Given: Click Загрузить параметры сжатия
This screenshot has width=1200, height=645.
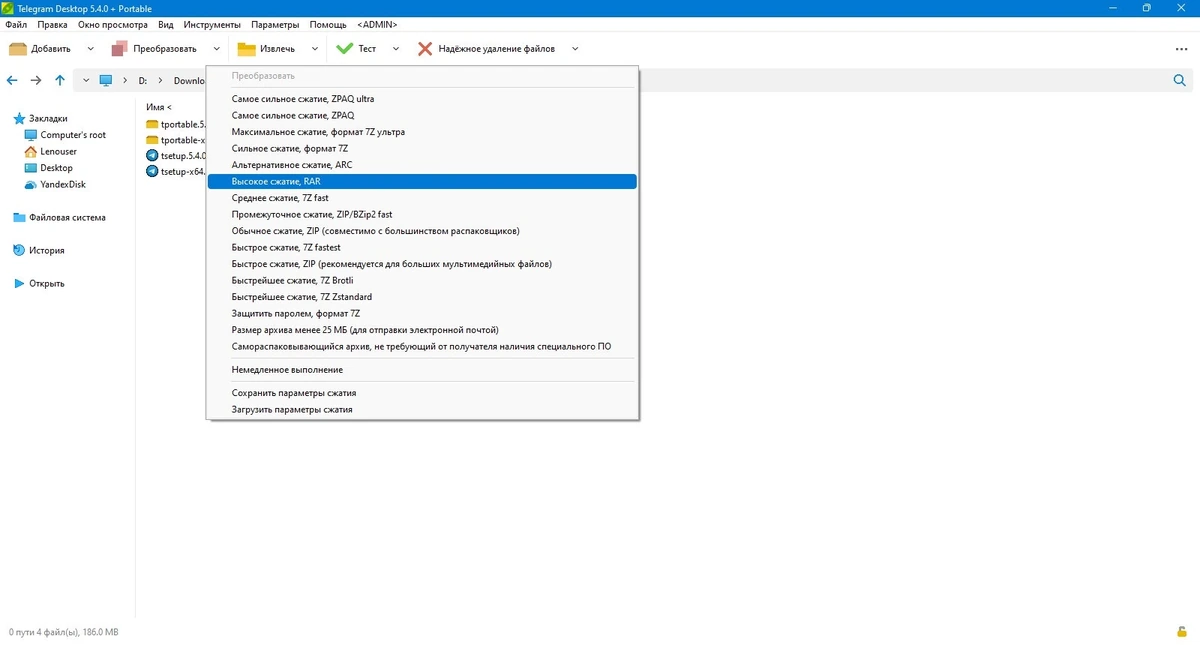Looking at the screenshot, I should point(422,409).
